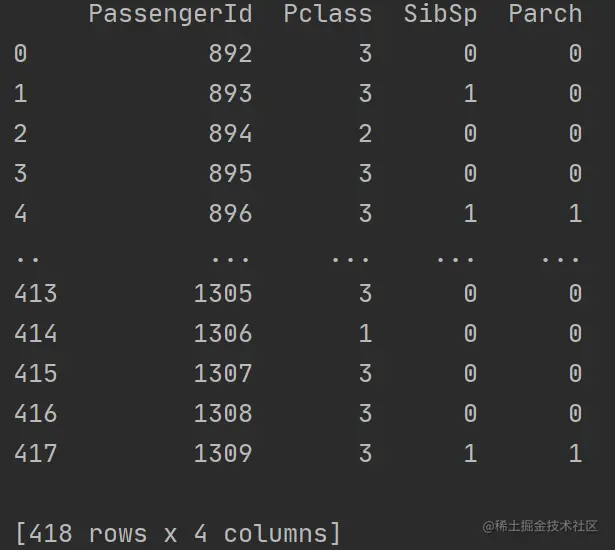Click the row index 417
Viewport: 615px width, 550px height.
36,454
